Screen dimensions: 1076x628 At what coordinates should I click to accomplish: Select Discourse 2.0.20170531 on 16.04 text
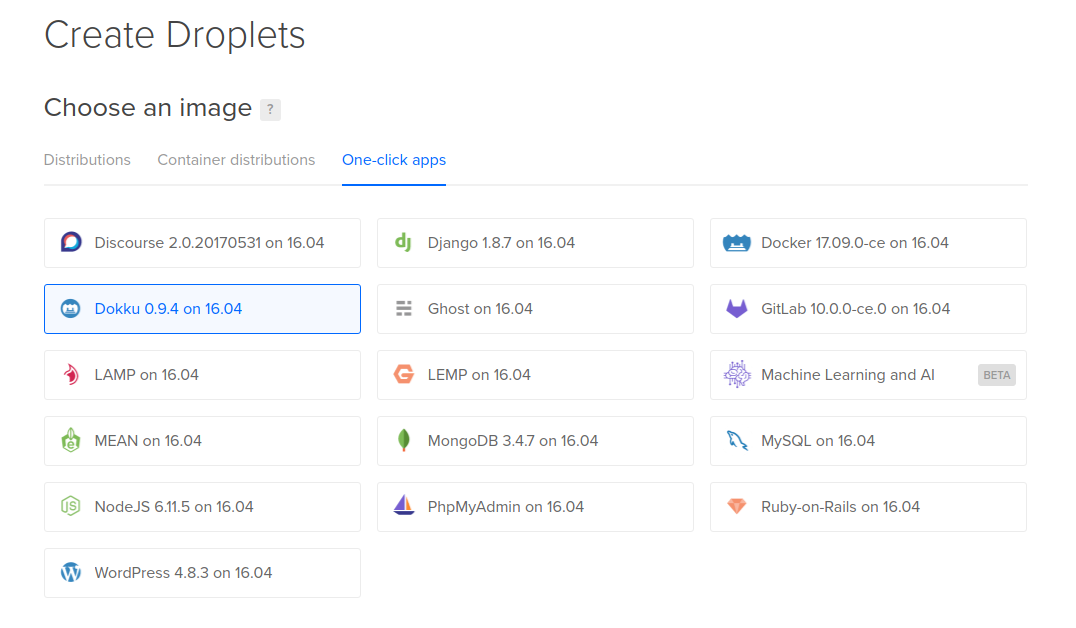[209, 243]
